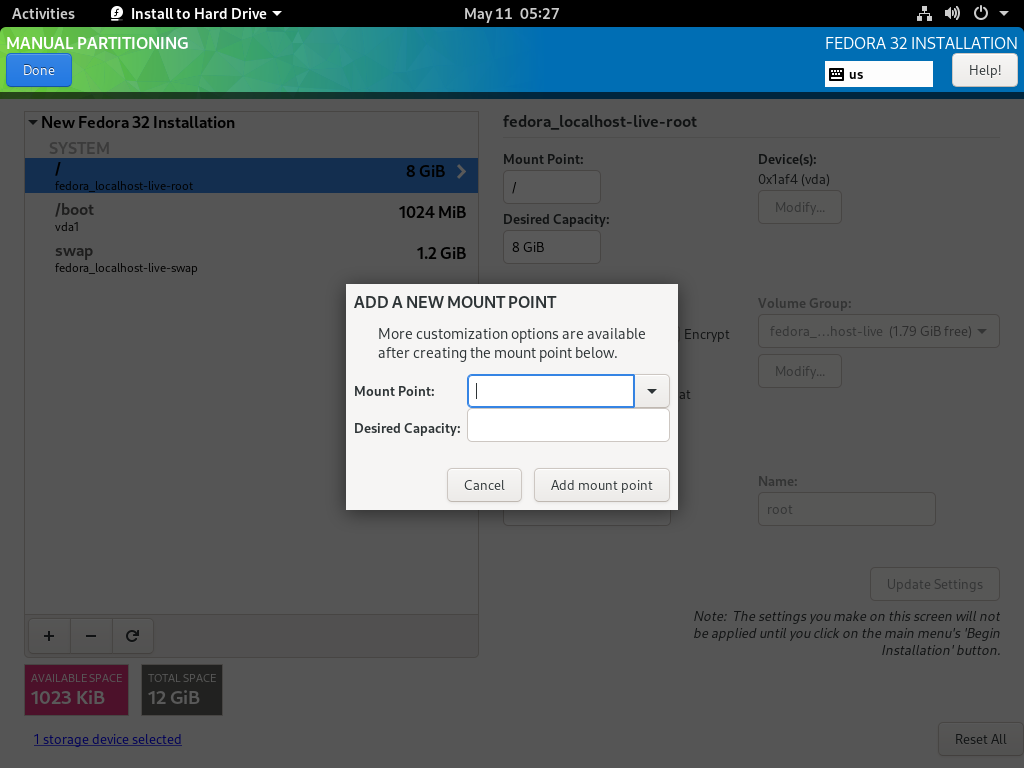Cancel the add mount point dialog

pos(485,485)
